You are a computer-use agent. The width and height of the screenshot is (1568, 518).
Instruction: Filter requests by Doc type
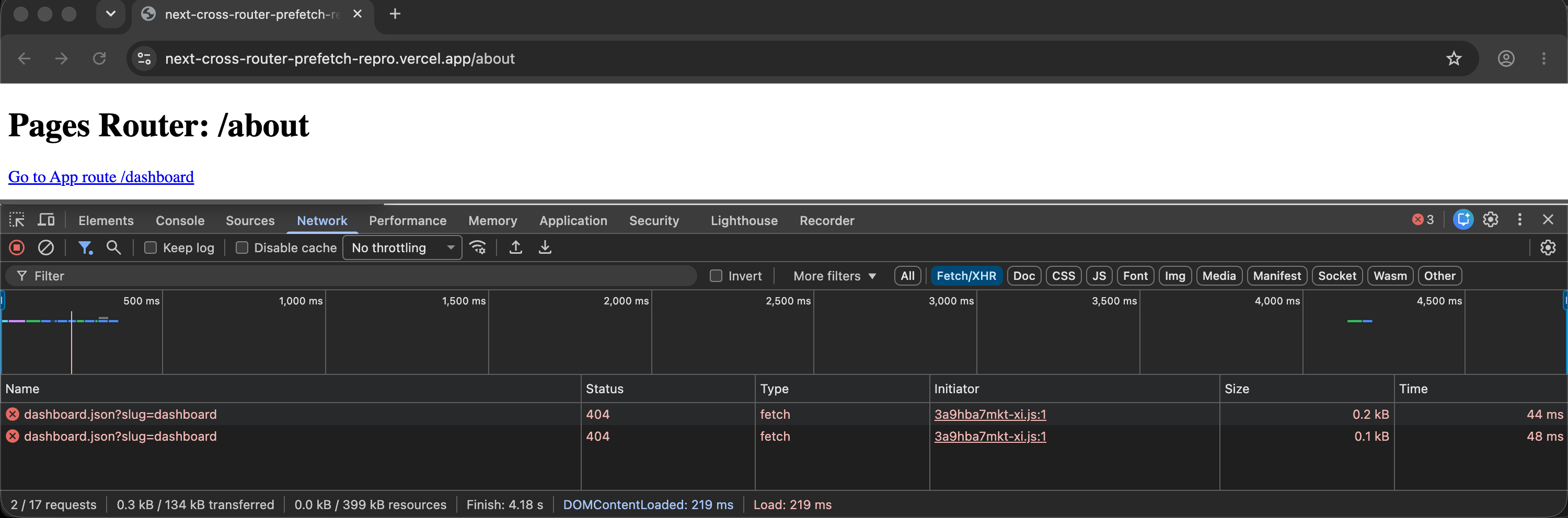(x=1024, y=276)
